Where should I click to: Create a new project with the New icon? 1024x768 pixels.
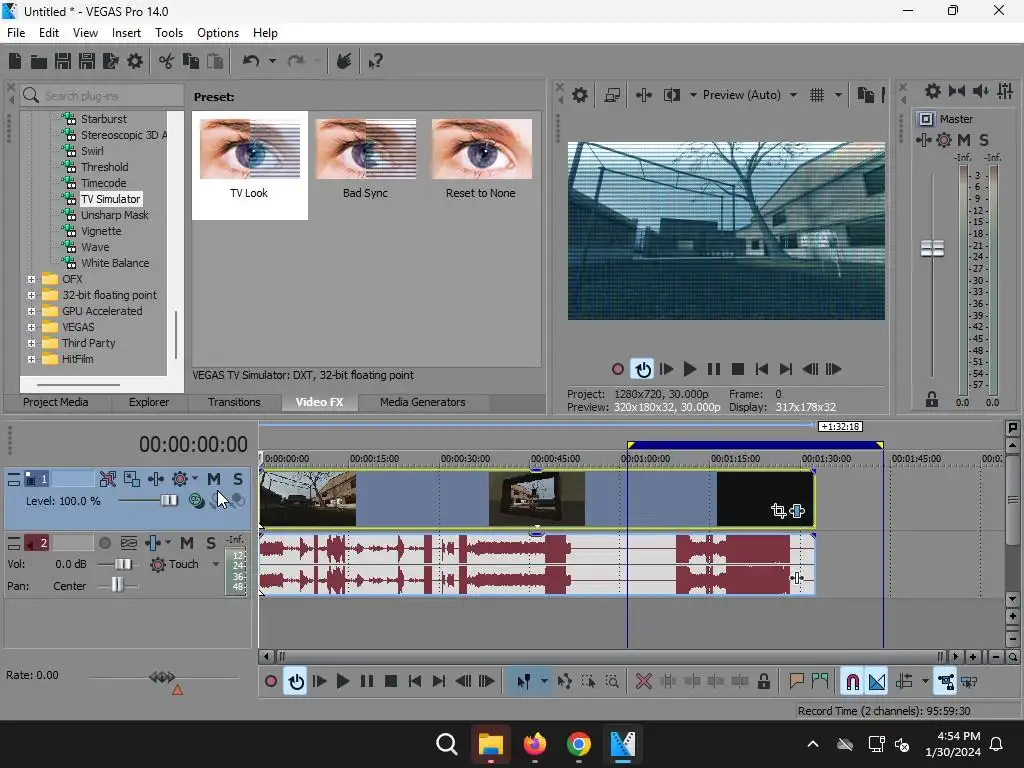click(x=14, y=61)
